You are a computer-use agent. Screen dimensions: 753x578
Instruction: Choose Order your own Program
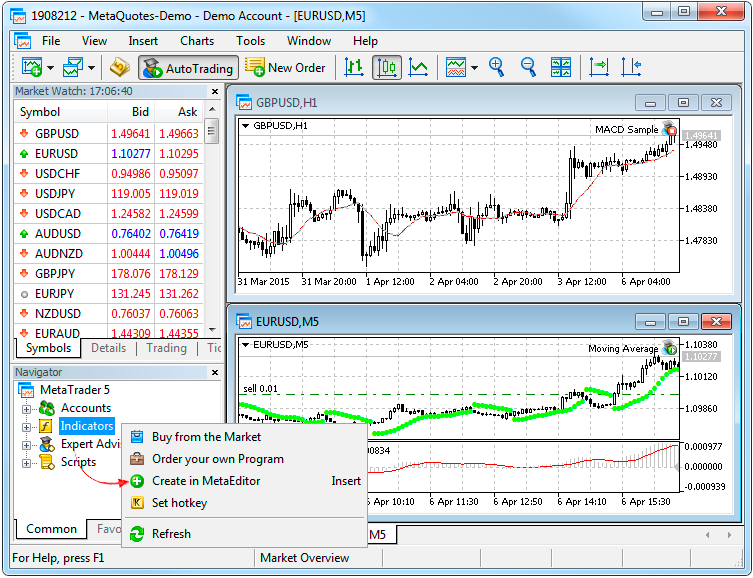244,459
